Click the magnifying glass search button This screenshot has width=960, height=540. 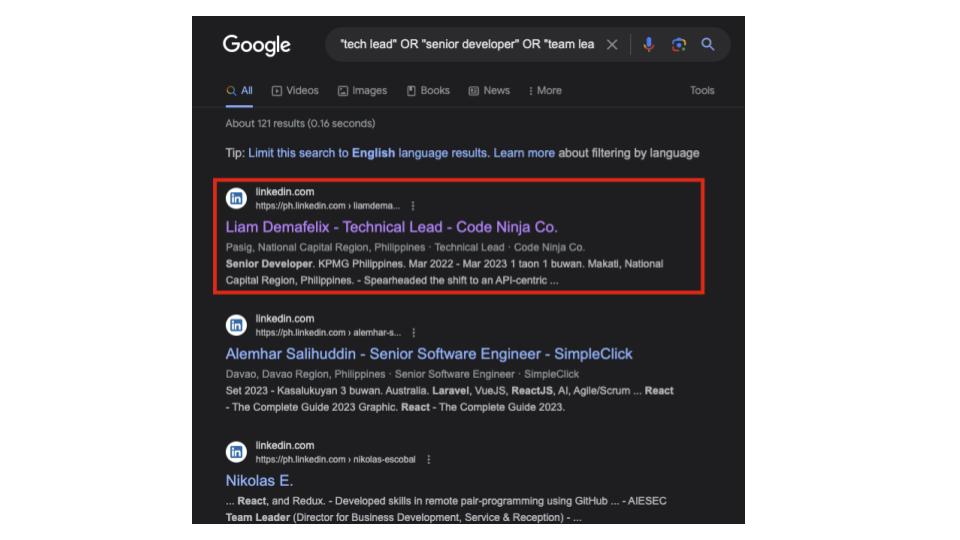[x=708, y=45]
